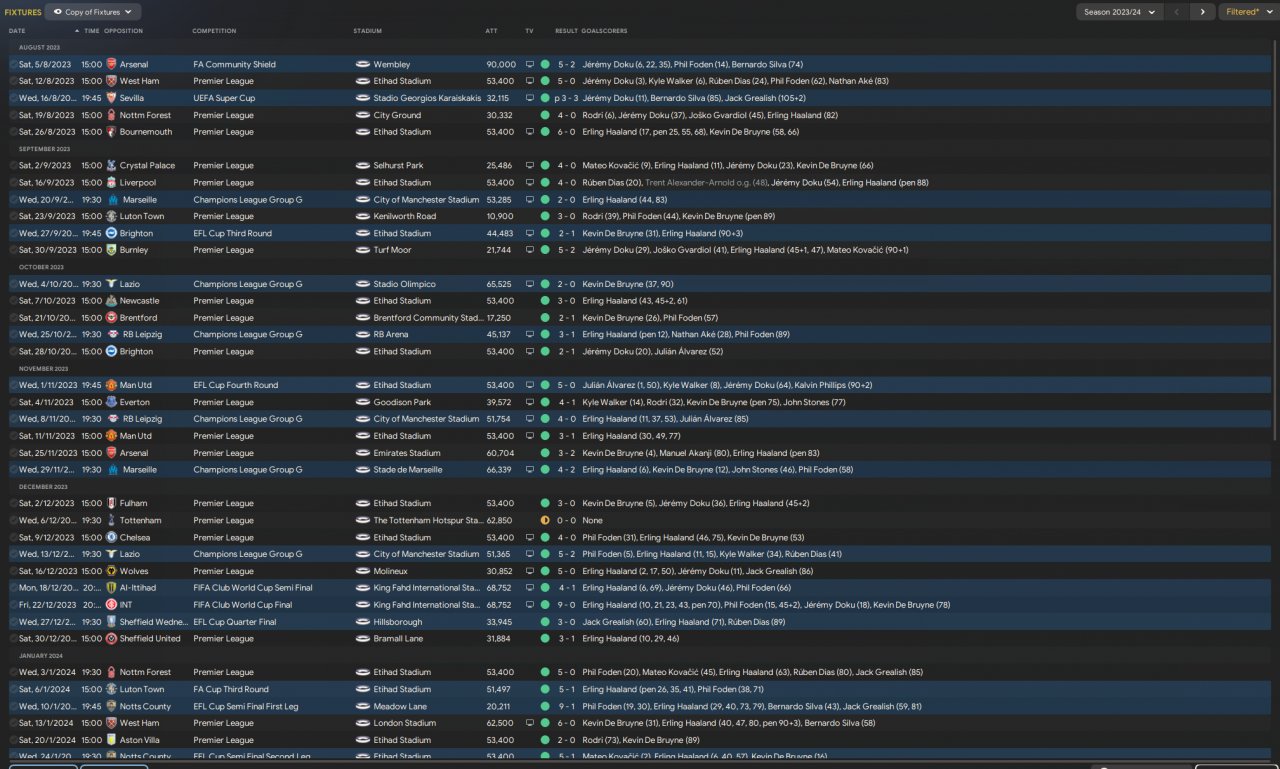The image size is (1280, 769).
Task: Tick the select circle for the Bournemouth fixture
Action: pos(14,132)
